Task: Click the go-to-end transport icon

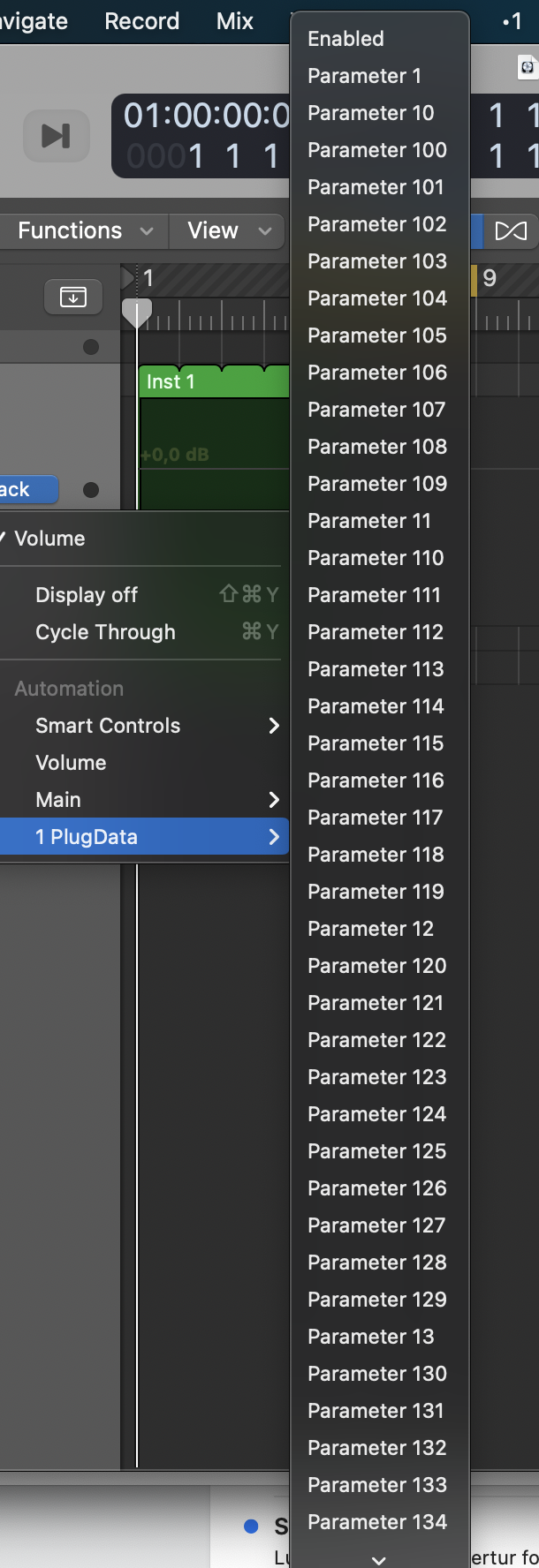Action: 56,136
